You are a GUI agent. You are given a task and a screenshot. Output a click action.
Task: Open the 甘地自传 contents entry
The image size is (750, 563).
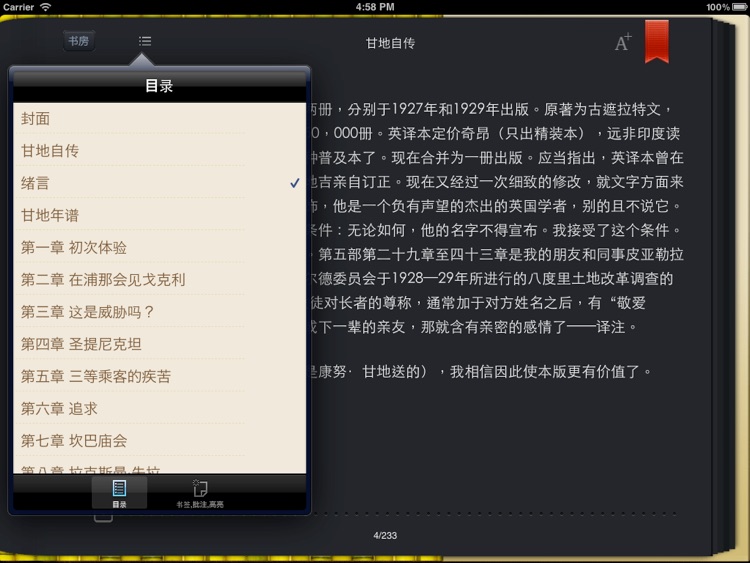click(160, 151)
